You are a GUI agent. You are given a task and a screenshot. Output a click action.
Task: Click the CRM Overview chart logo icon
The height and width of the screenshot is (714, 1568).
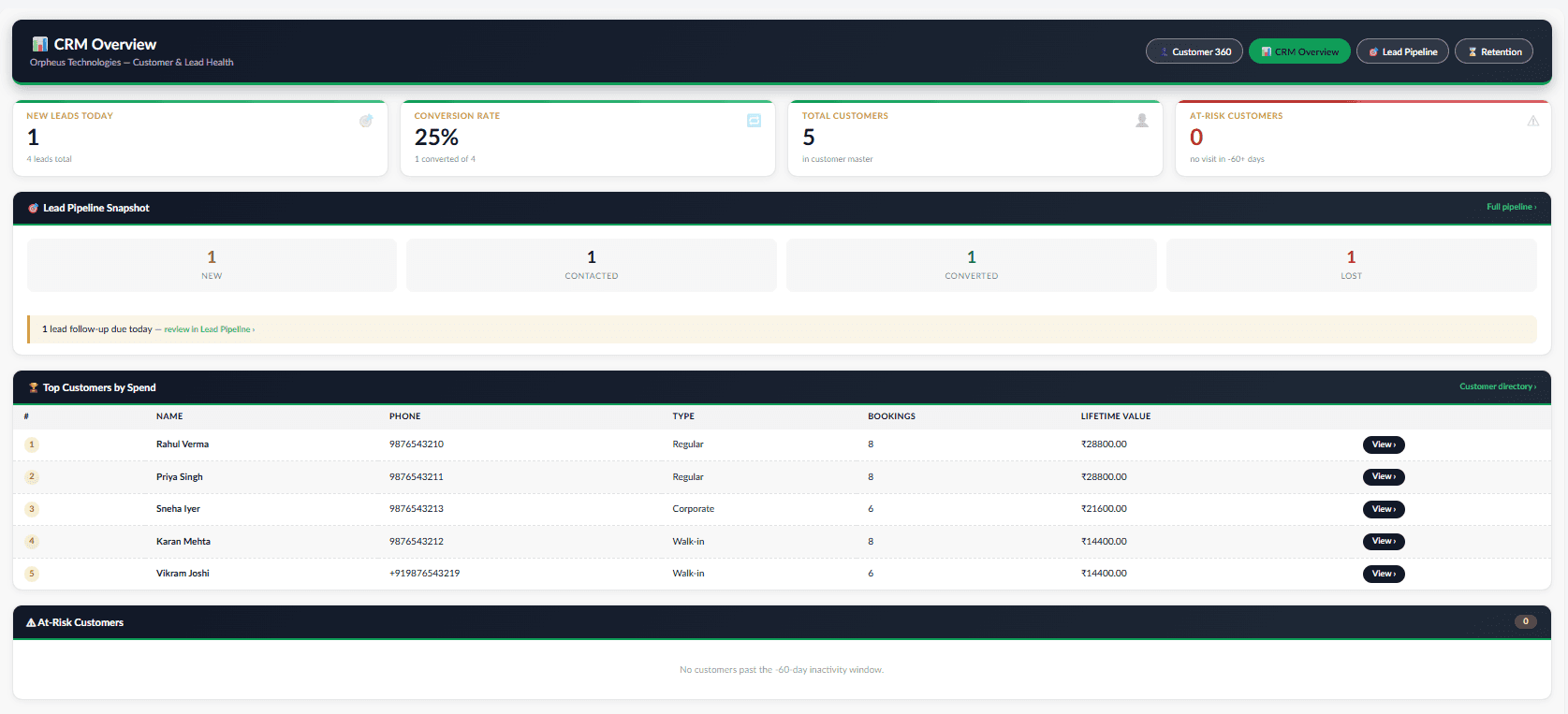(40, 44)
